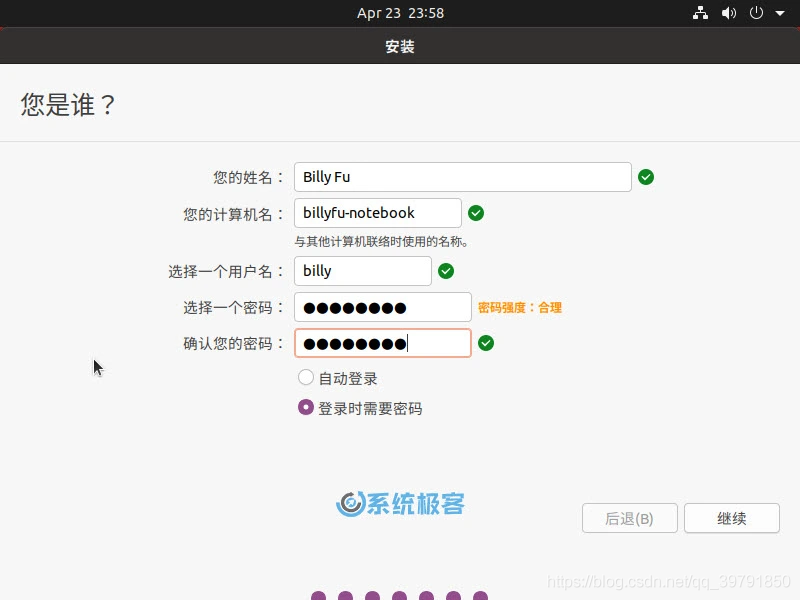Click the checkmark beside confirm password field
The height and width of the screenshot is (600, 800).
[486, 343]
